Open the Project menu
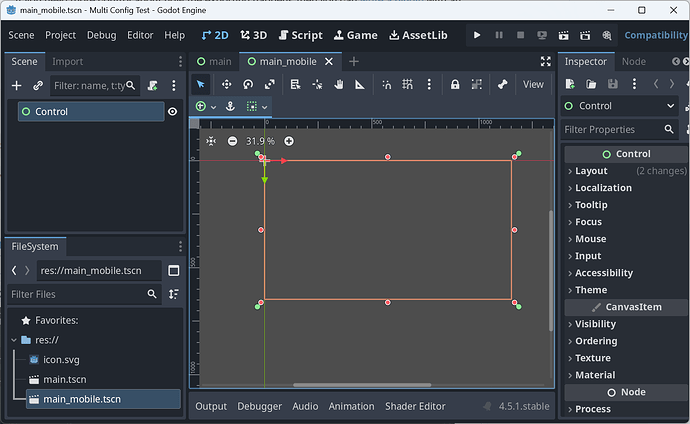 tap(60, 35)
